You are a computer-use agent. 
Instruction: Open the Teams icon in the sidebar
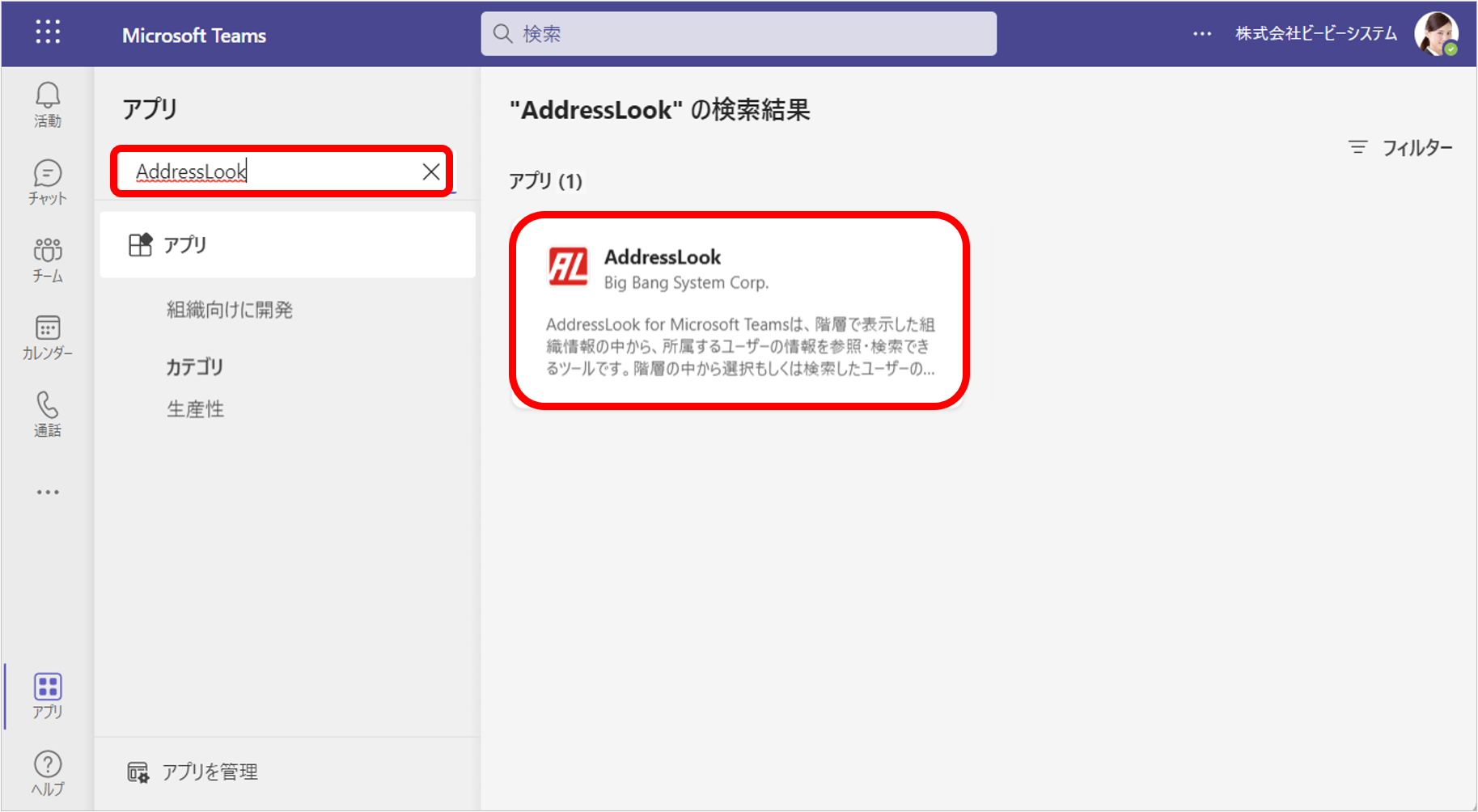click(x=47, y=260)
